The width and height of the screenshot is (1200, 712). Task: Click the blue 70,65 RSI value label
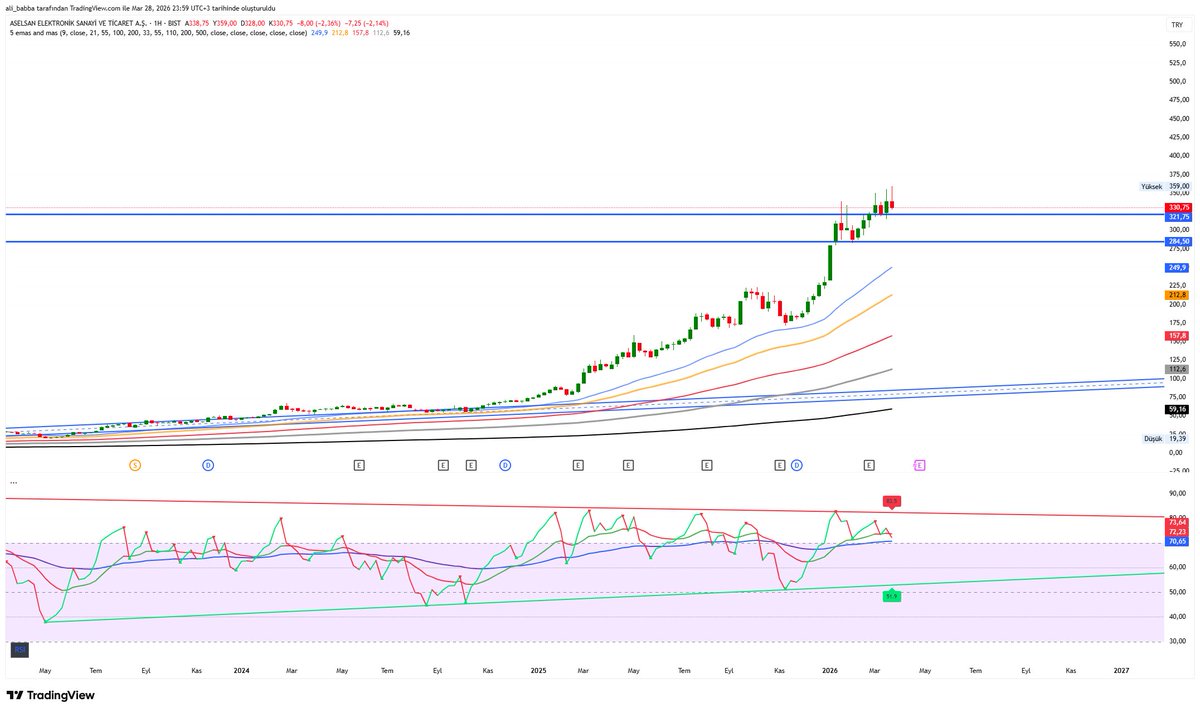point(1176,541)
